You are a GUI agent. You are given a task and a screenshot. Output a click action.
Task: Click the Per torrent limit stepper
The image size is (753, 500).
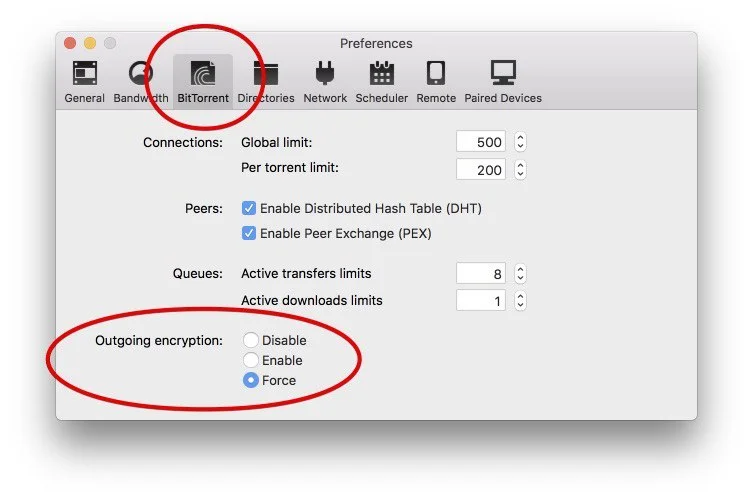pos(520,169)
